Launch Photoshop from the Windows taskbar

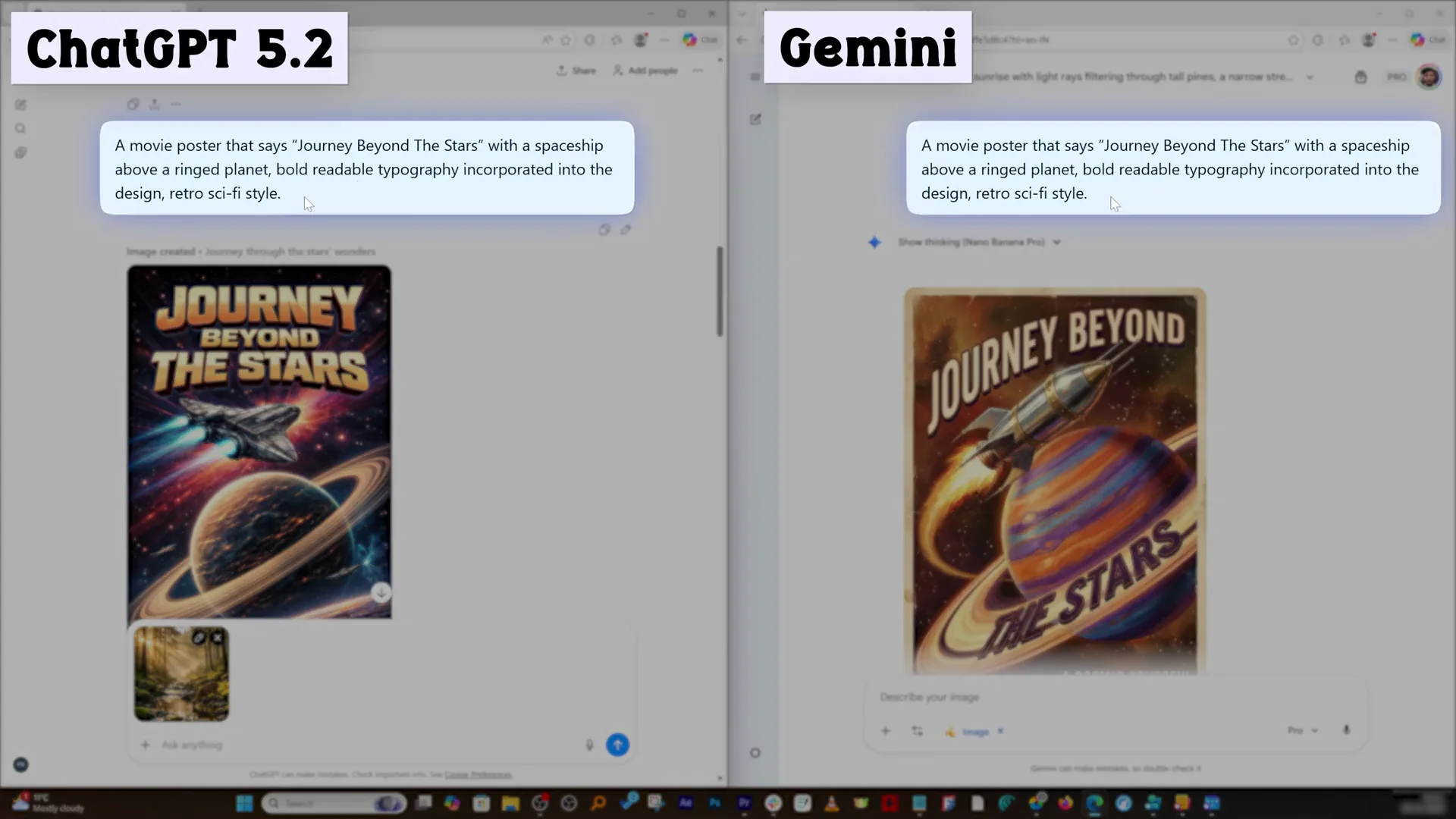pos(715,803)
